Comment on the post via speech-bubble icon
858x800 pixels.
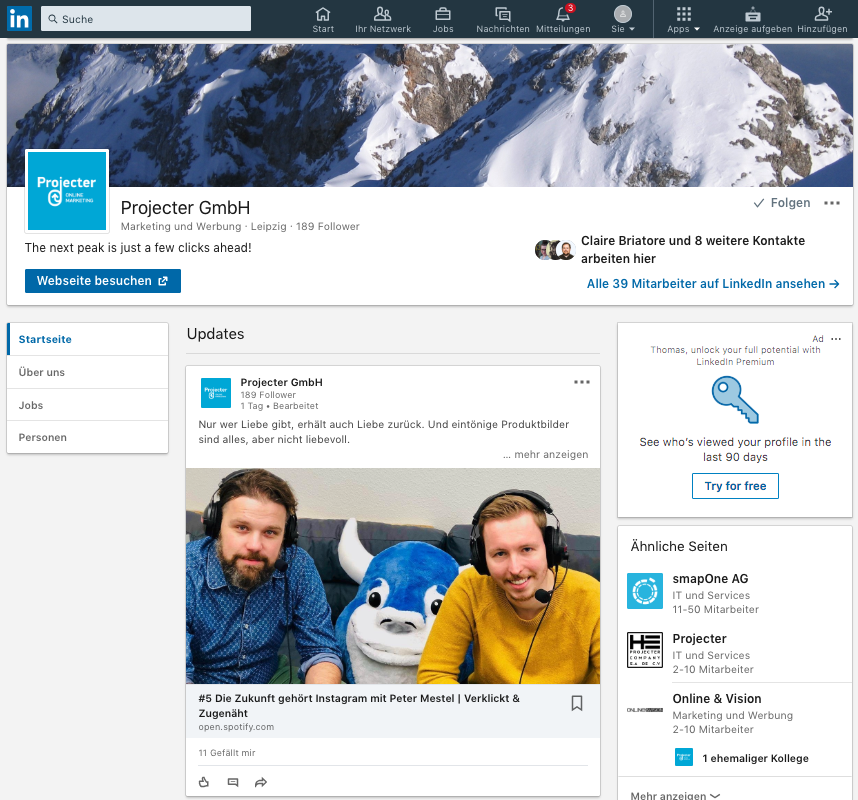click(233, 782)
